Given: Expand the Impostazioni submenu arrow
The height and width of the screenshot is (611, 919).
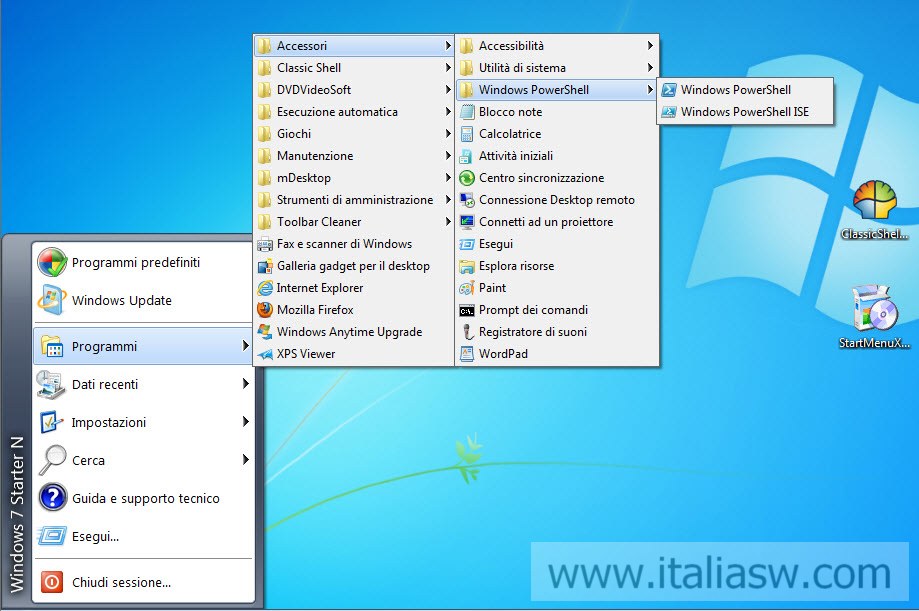Looking at the screenshot, I should (x=246, y=422).
